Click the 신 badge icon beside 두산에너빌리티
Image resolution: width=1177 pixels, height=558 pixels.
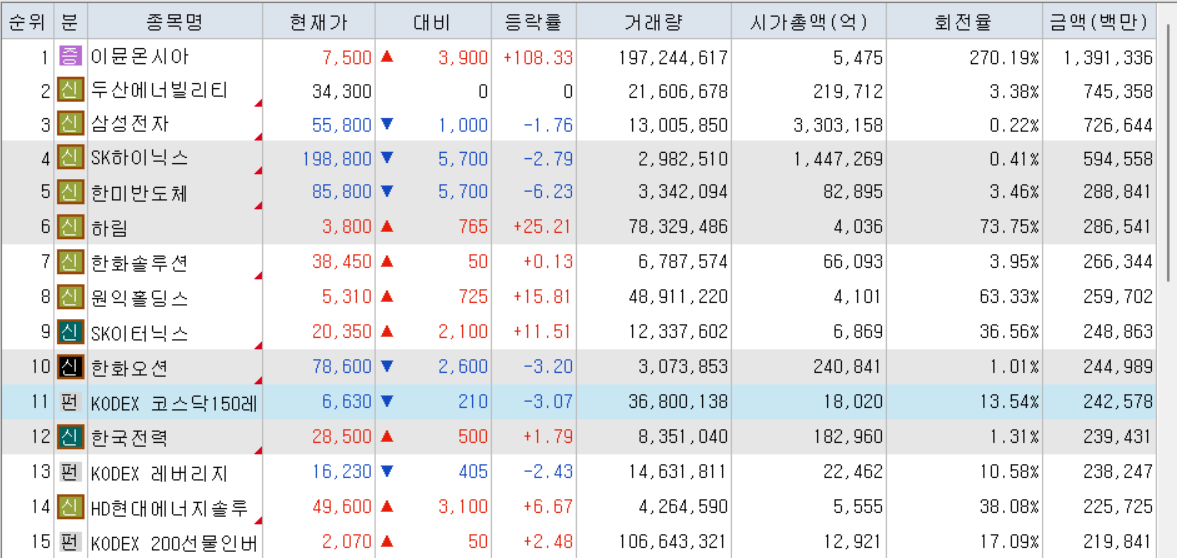(x=69, y=91)
